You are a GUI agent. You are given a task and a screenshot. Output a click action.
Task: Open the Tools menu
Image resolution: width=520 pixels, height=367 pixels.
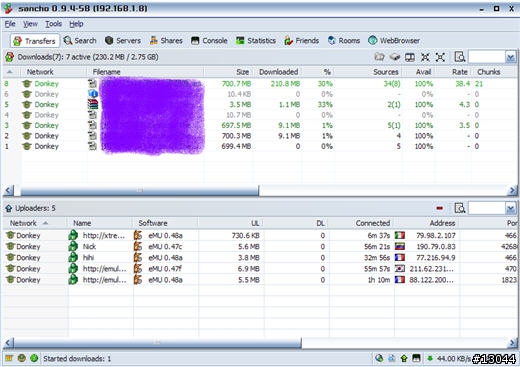click(53, 24)
